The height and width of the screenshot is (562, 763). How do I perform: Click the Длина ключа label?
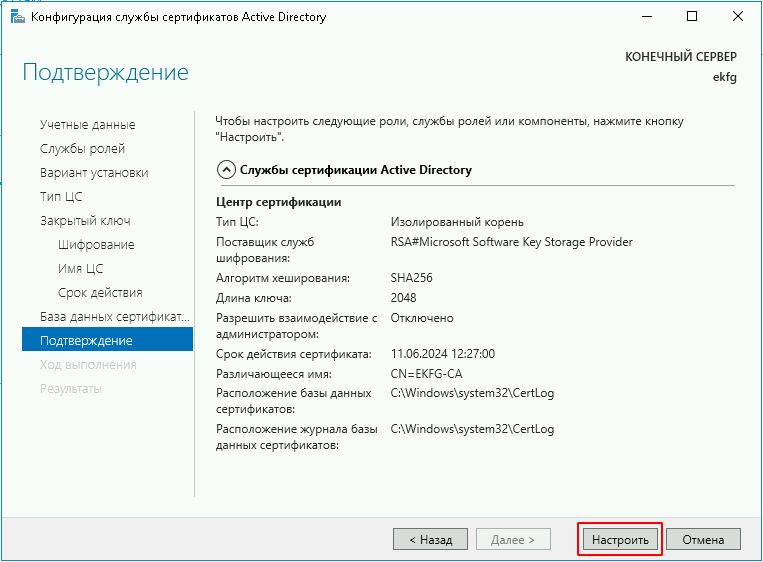tap(254, 298)
